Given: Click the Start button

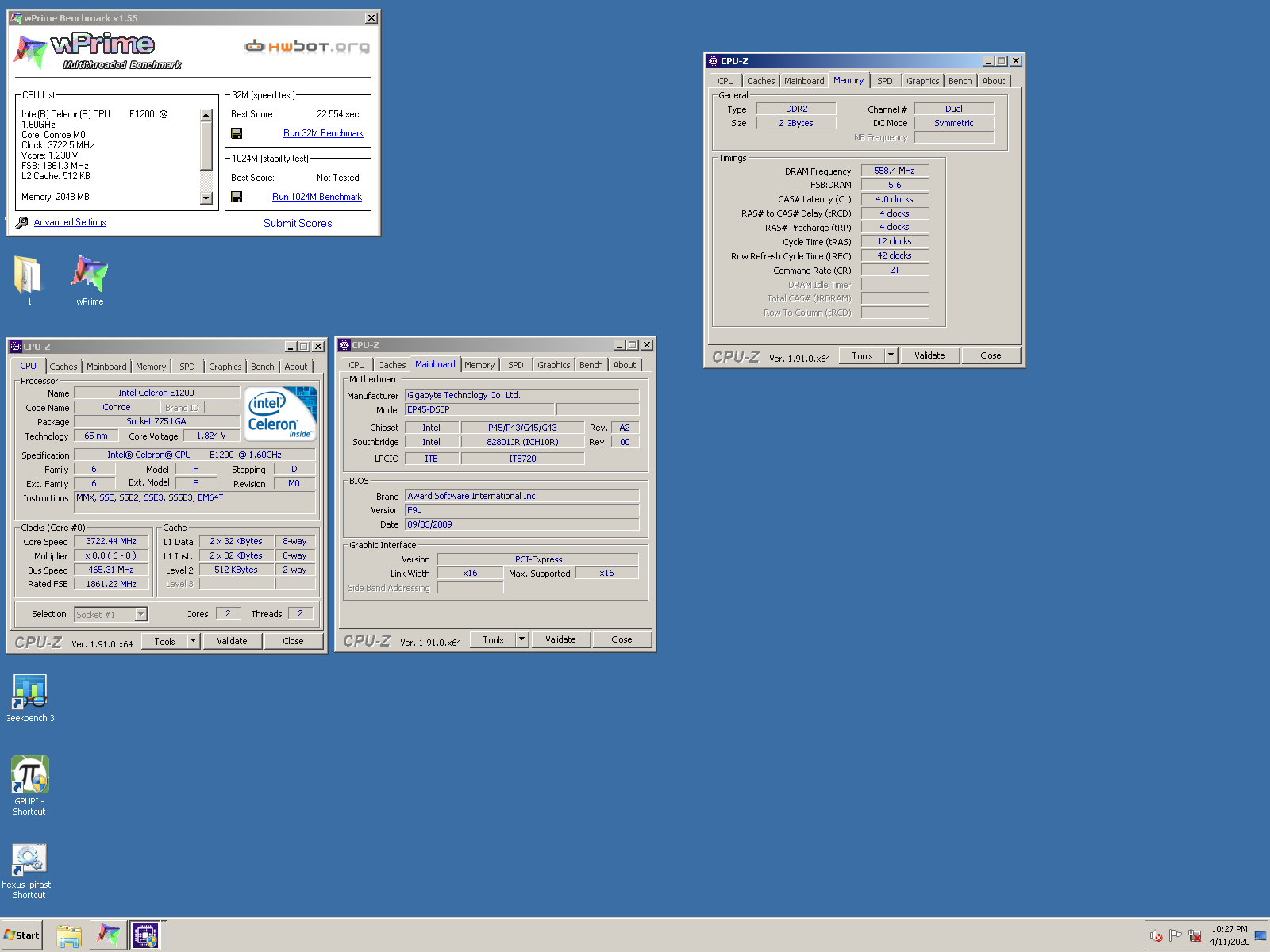Looking at the screenshot, I should point(21,935).
